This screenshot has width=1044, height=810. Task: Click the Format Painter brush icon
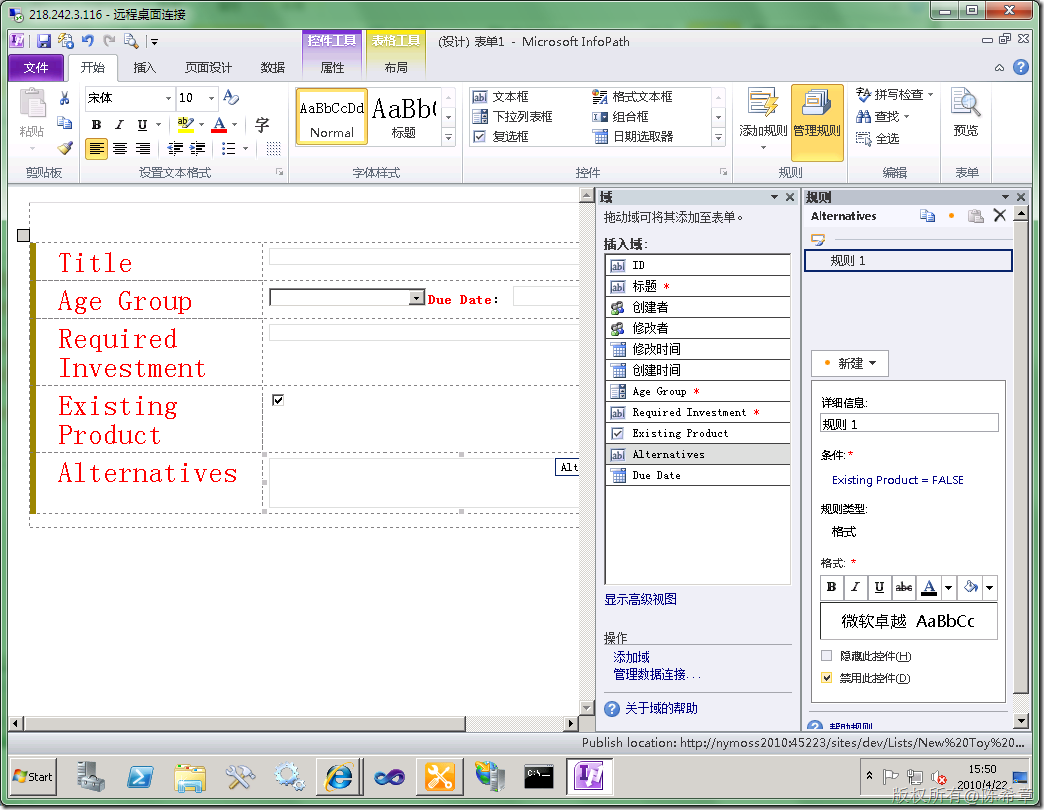tap(65, 148)
